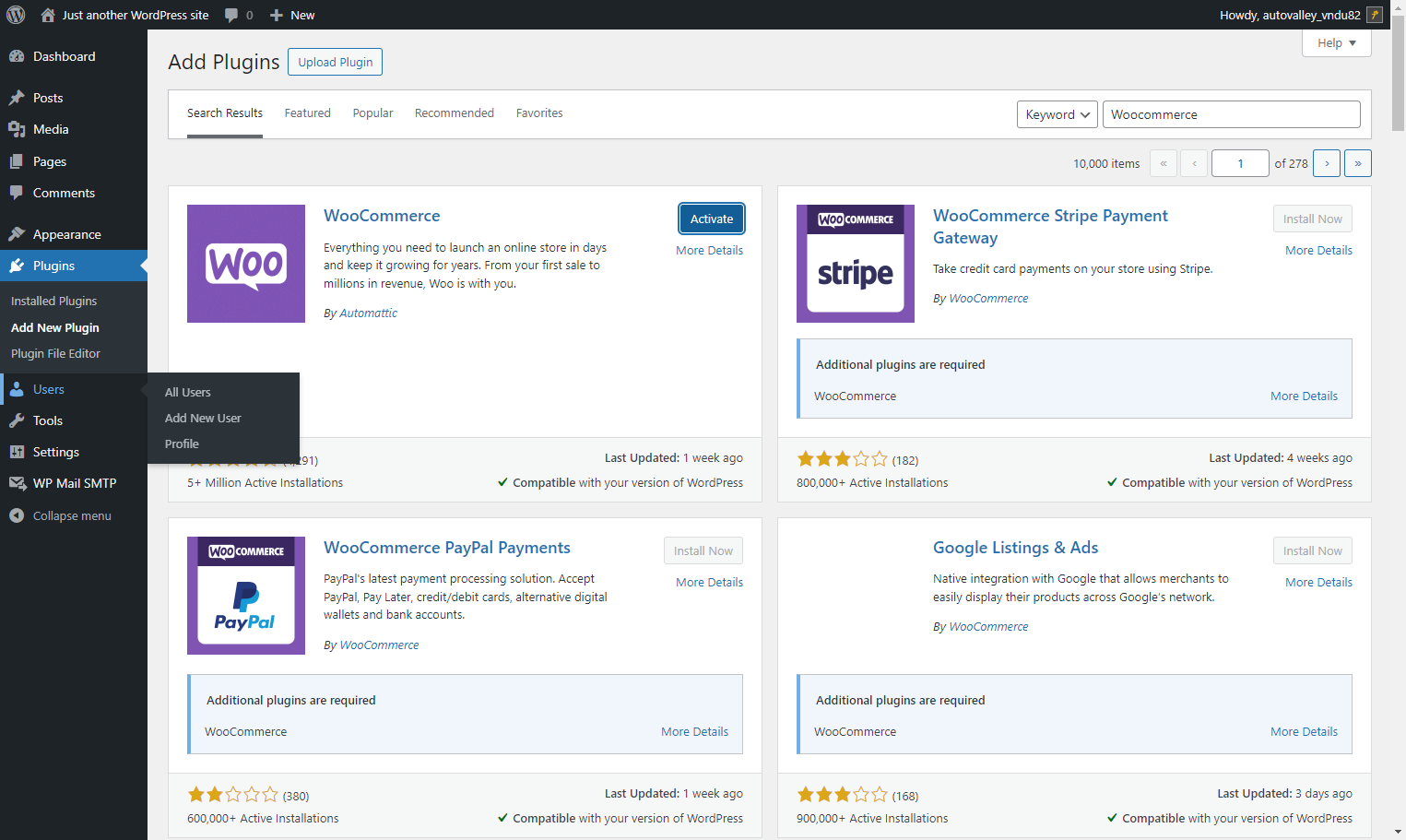Screen dimensions: 1406x840
Task: Click the current page number field
Action: tap(1240, 163)
